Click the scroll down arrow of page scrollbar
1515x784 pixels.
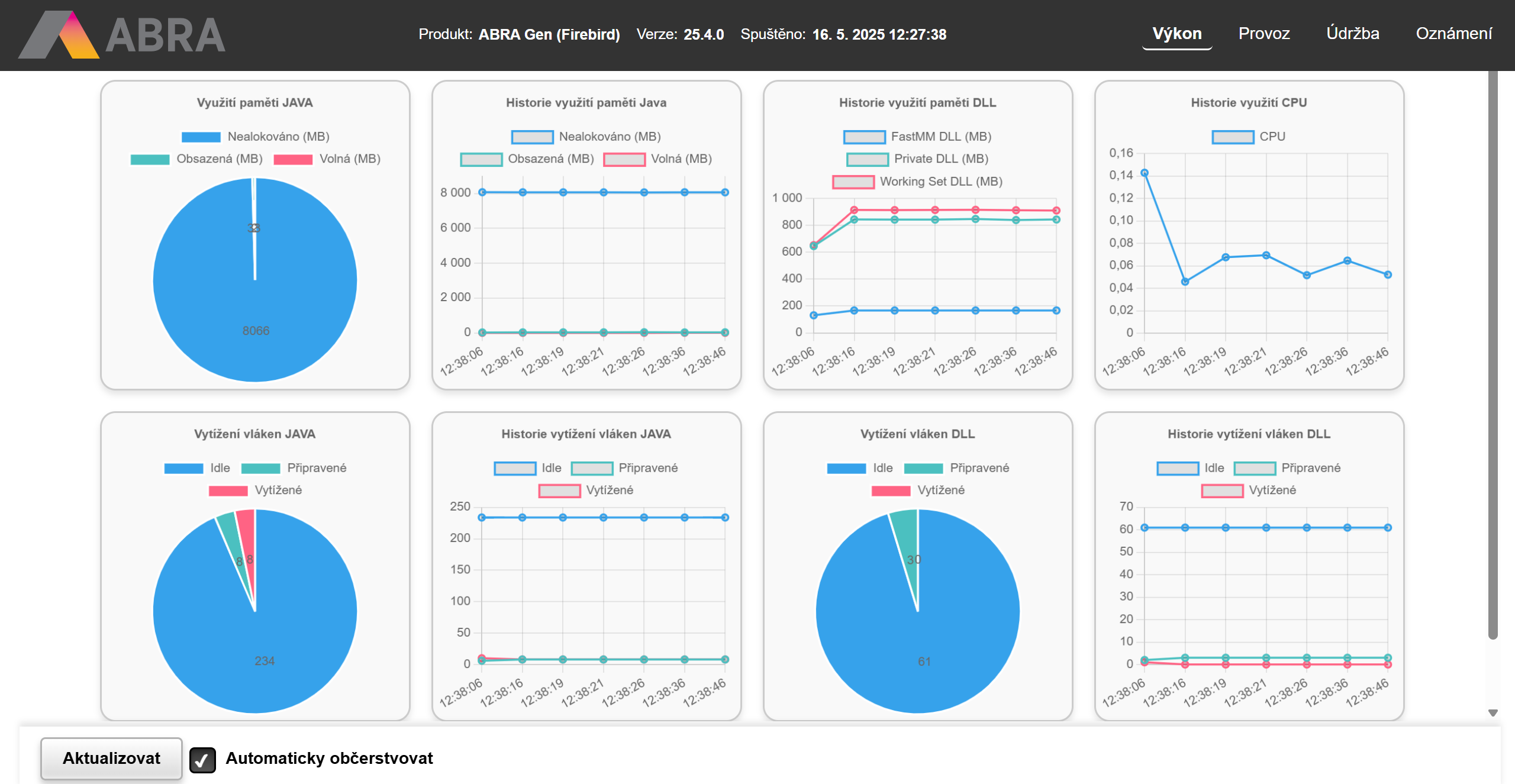tap(1493, 713)
